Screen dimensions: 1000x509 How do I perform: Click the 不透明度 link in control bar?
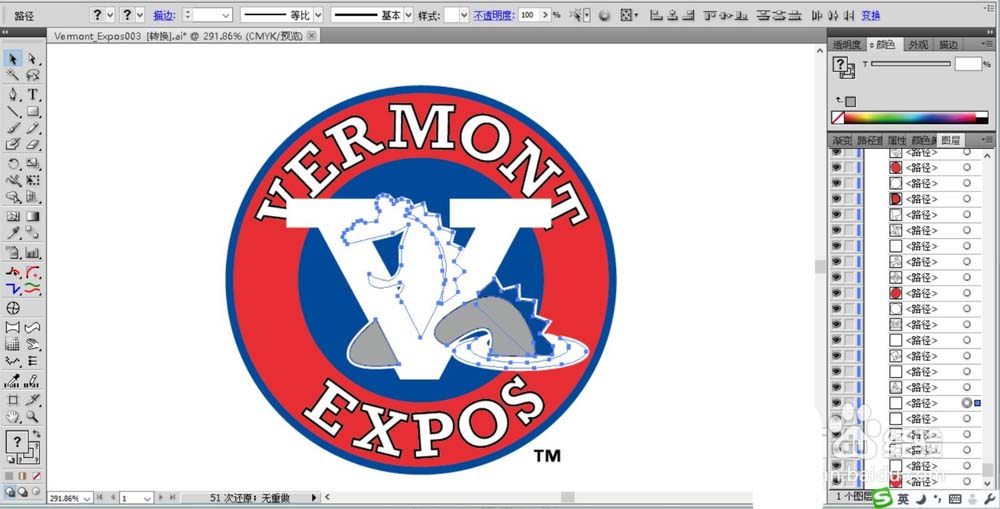494,15
